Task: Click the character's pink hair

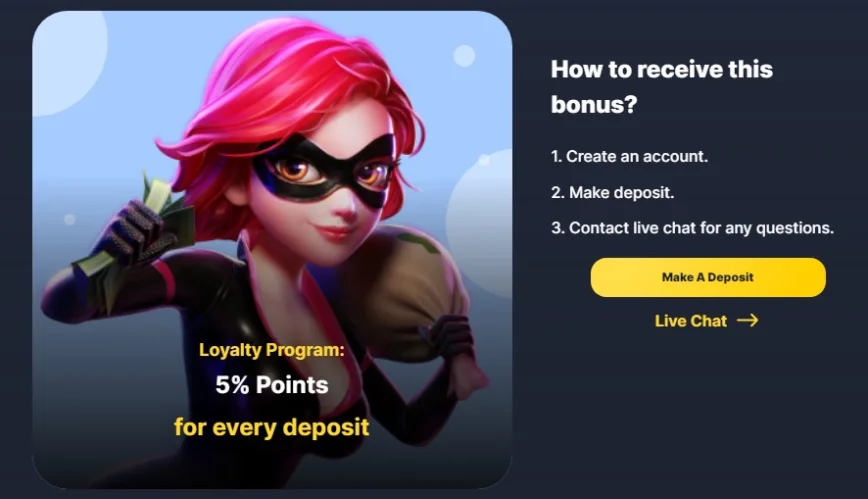Action: pyautogui.click(x=288, y=89)
